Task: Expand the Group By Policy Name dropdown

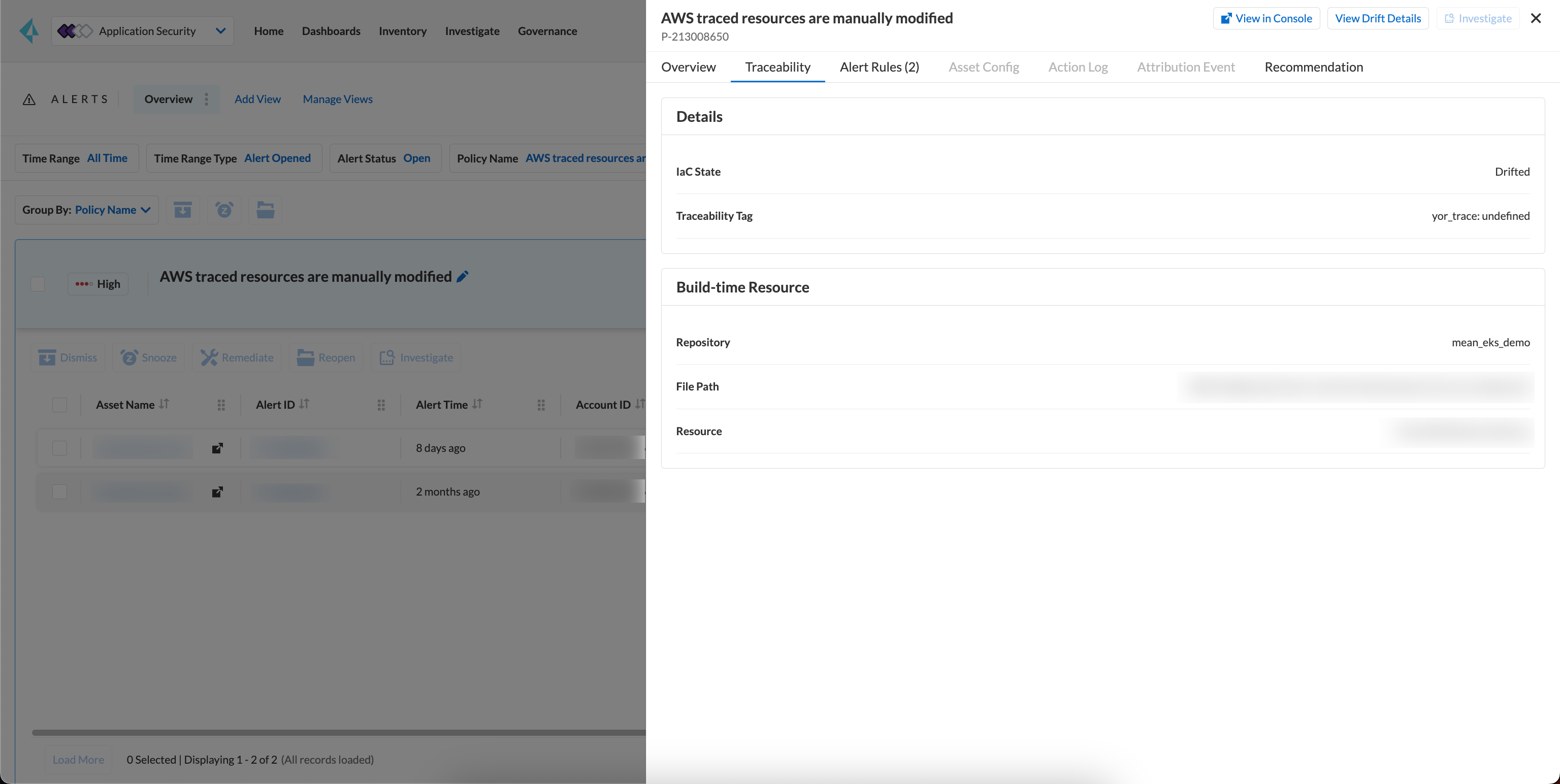Action: tap(87, 210)
